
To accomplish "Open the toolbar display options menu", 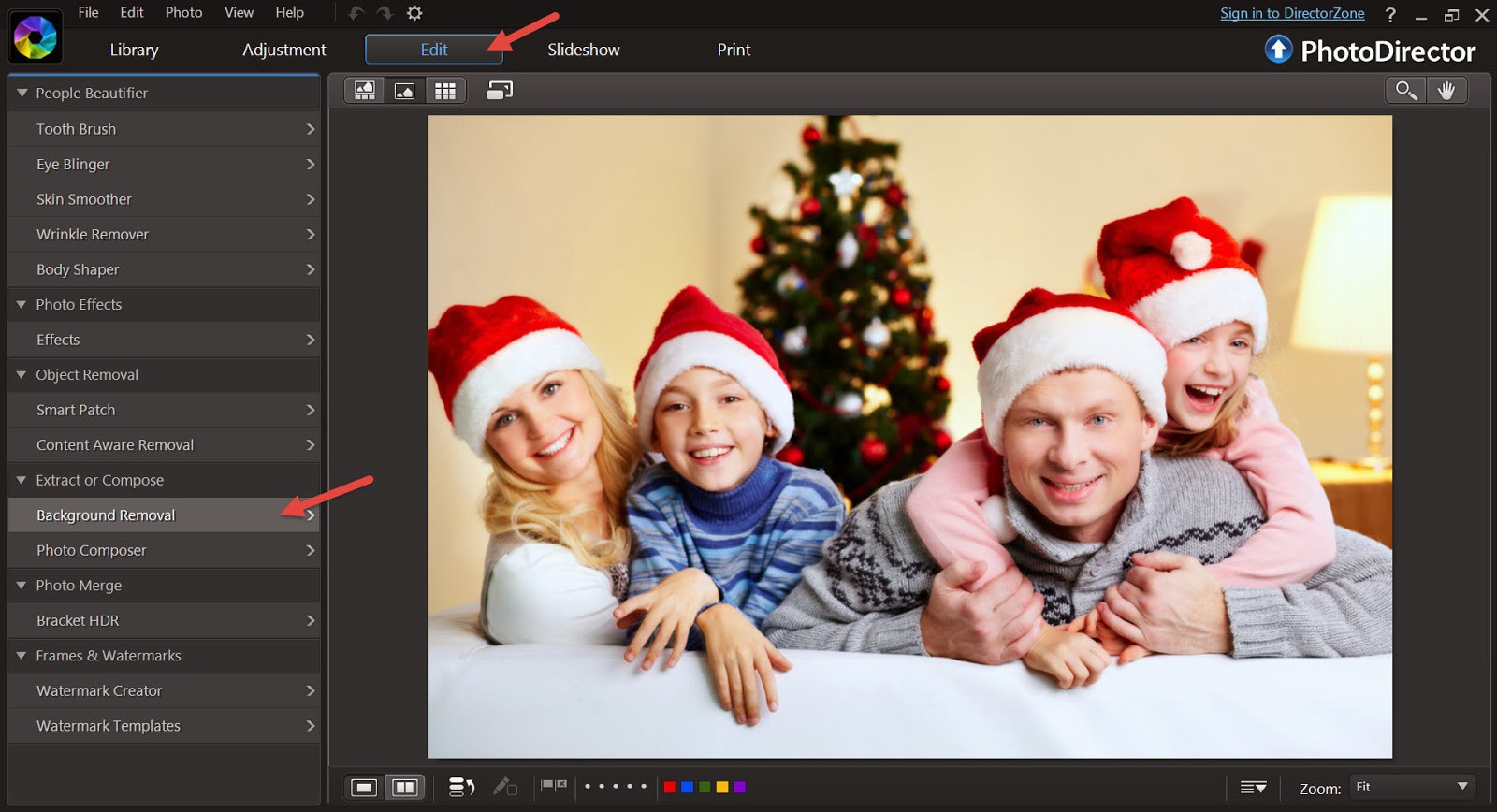I will [x=1254, y=788].
